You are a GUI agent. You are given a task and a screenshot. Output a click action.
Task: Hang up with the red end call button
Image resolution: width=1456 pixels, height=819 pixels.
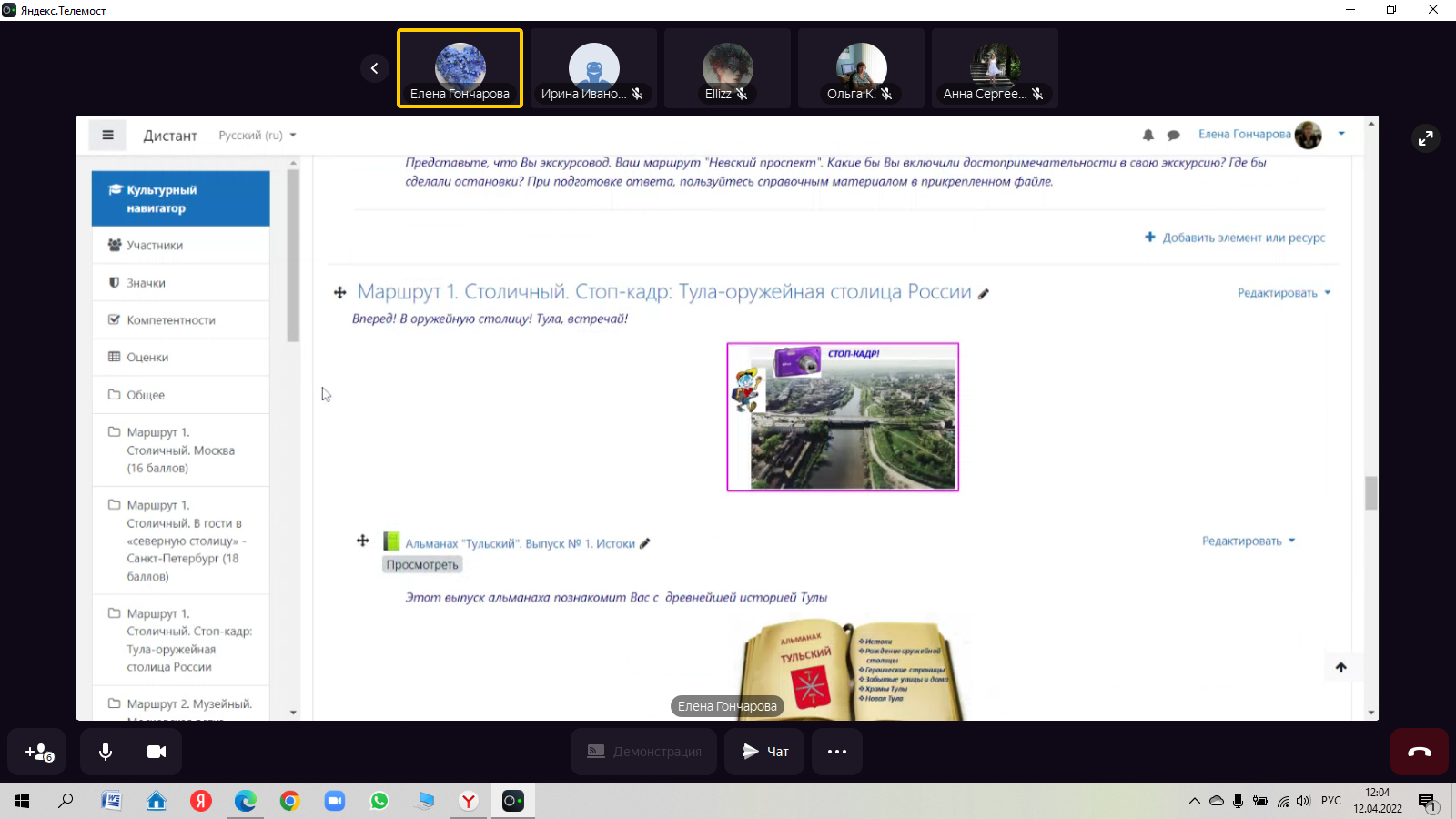tap(1419, 752)
